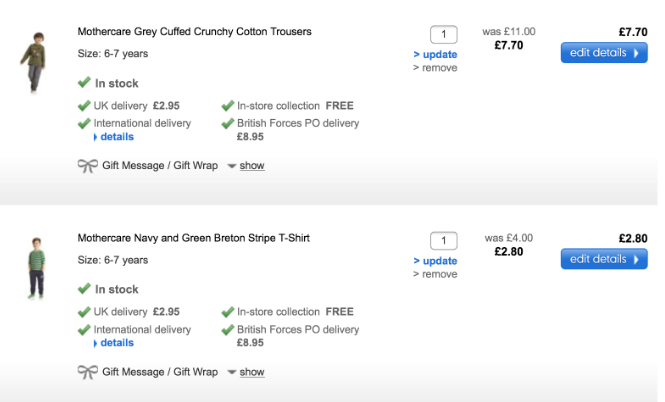Click UK delivery checkmark for Grey Trousers
Viewport: 665px width, 402px height.
[84, 105]
